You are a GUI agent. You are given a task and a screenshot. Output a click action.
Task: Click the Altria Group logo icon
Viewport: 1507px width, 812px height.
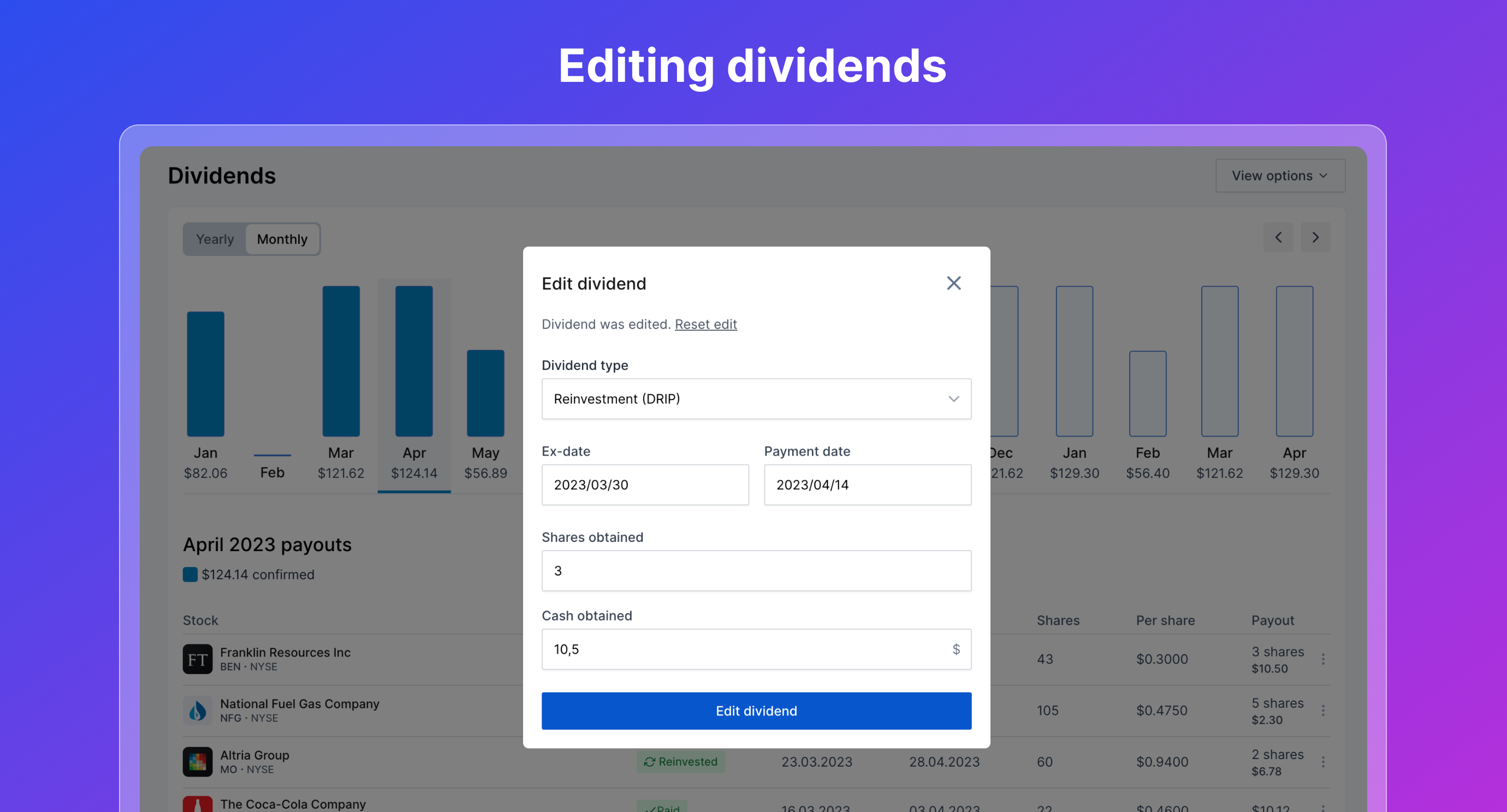point(197,762)
